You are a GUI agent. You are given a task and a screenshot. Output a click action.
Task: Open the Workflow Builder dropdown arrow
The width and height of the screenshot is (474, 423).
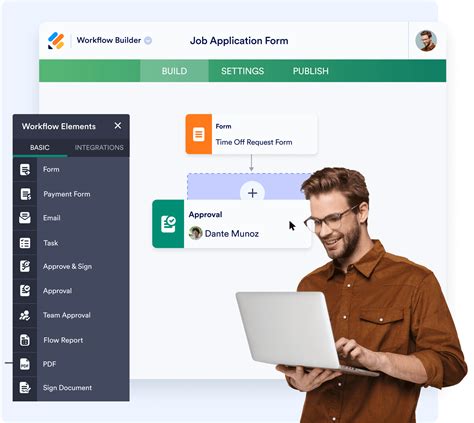148,41
